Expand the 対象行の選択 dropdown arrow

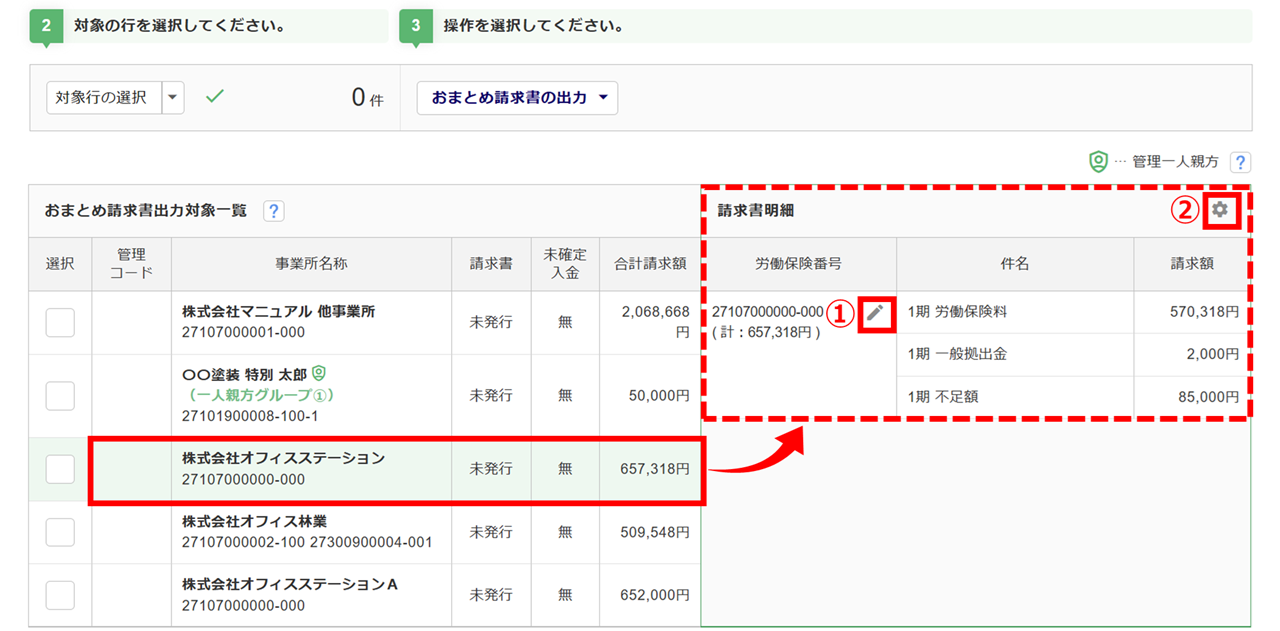[x=173, y=98]
